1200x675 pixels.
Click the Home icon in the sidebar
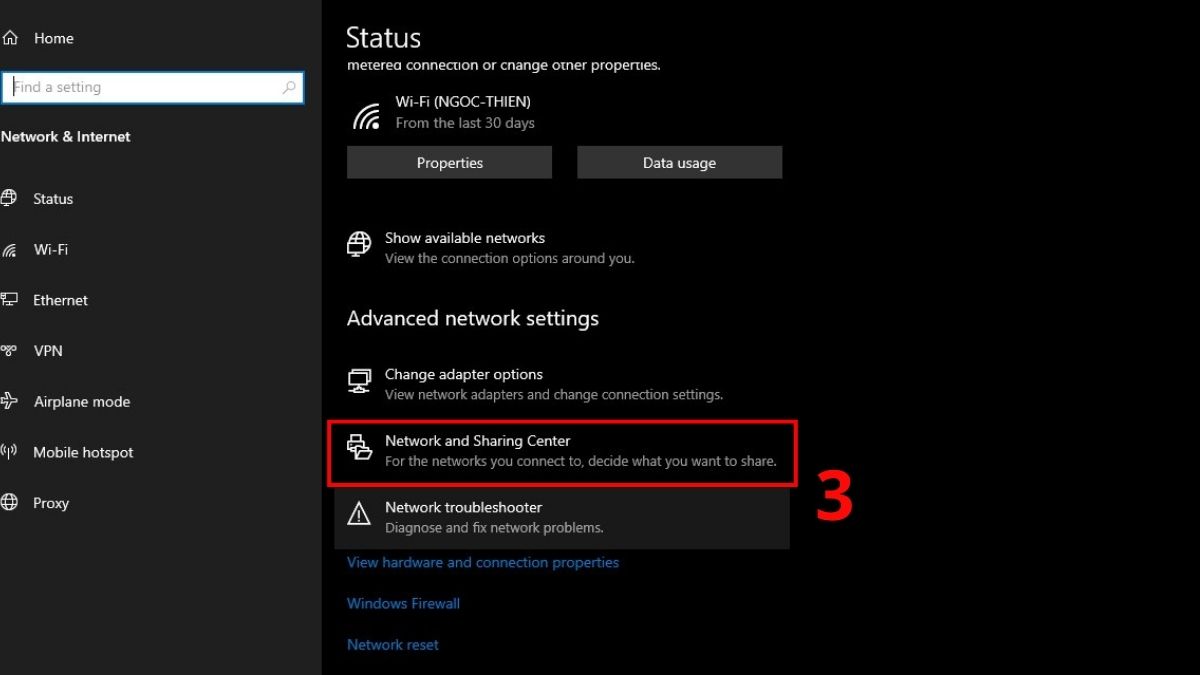[x=10, y=37]
